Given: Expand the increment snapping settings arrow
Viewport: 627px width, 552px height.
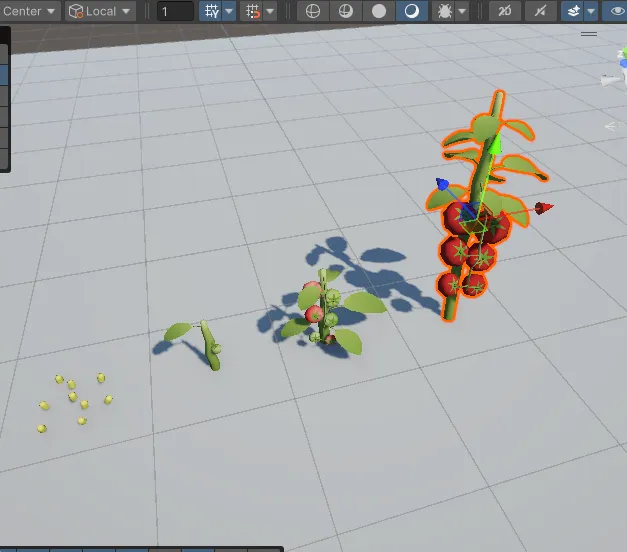Looking at the screenshot, I should (x=270, y=11).
